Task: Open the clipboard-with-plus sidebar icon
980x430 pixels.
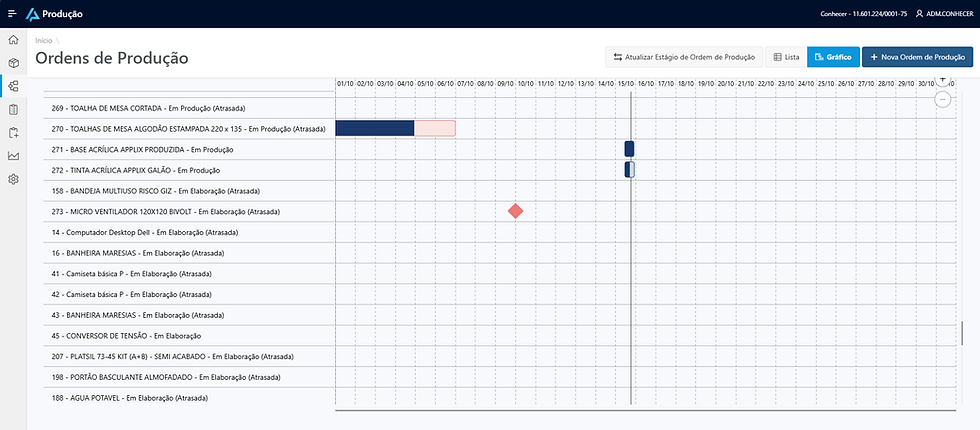Action: (x=13, y=132)
